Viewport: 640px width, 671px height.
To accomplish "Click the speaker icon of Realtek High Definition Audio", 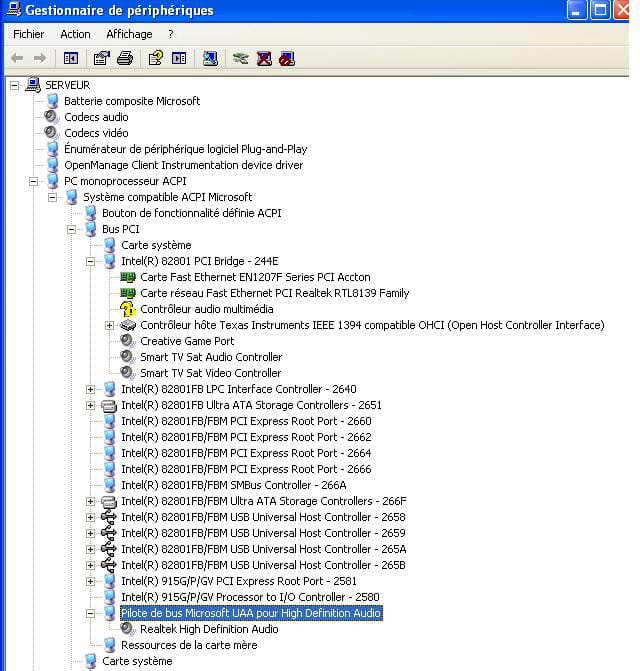I will pos(127,629).
